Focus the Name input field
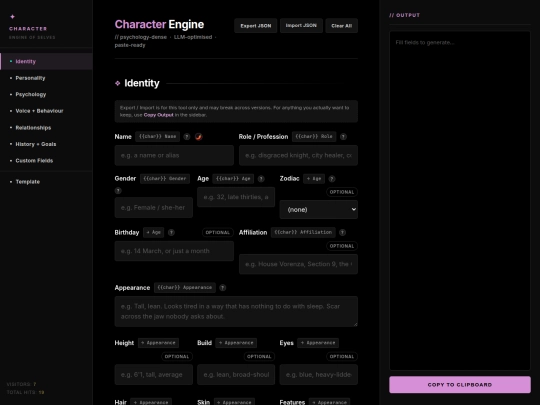 174,155
